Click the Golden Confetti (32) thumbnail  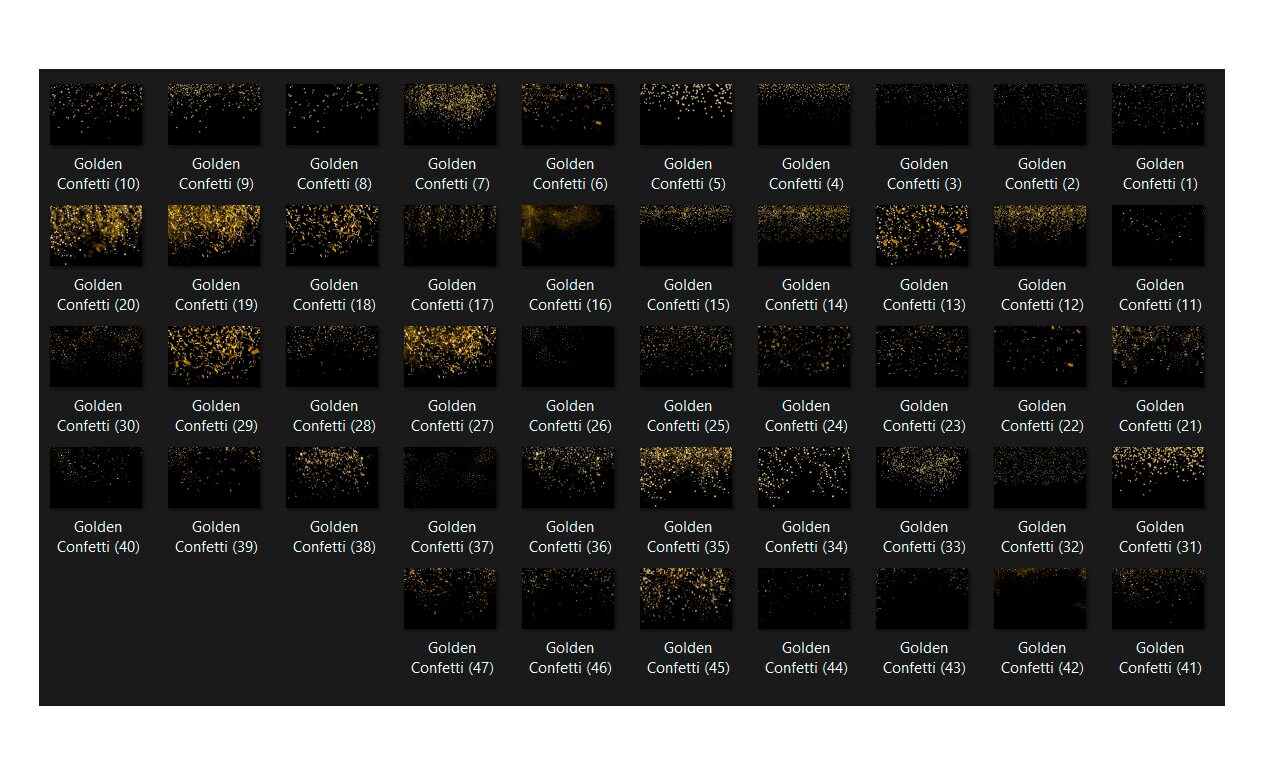tap(1040, 477)
